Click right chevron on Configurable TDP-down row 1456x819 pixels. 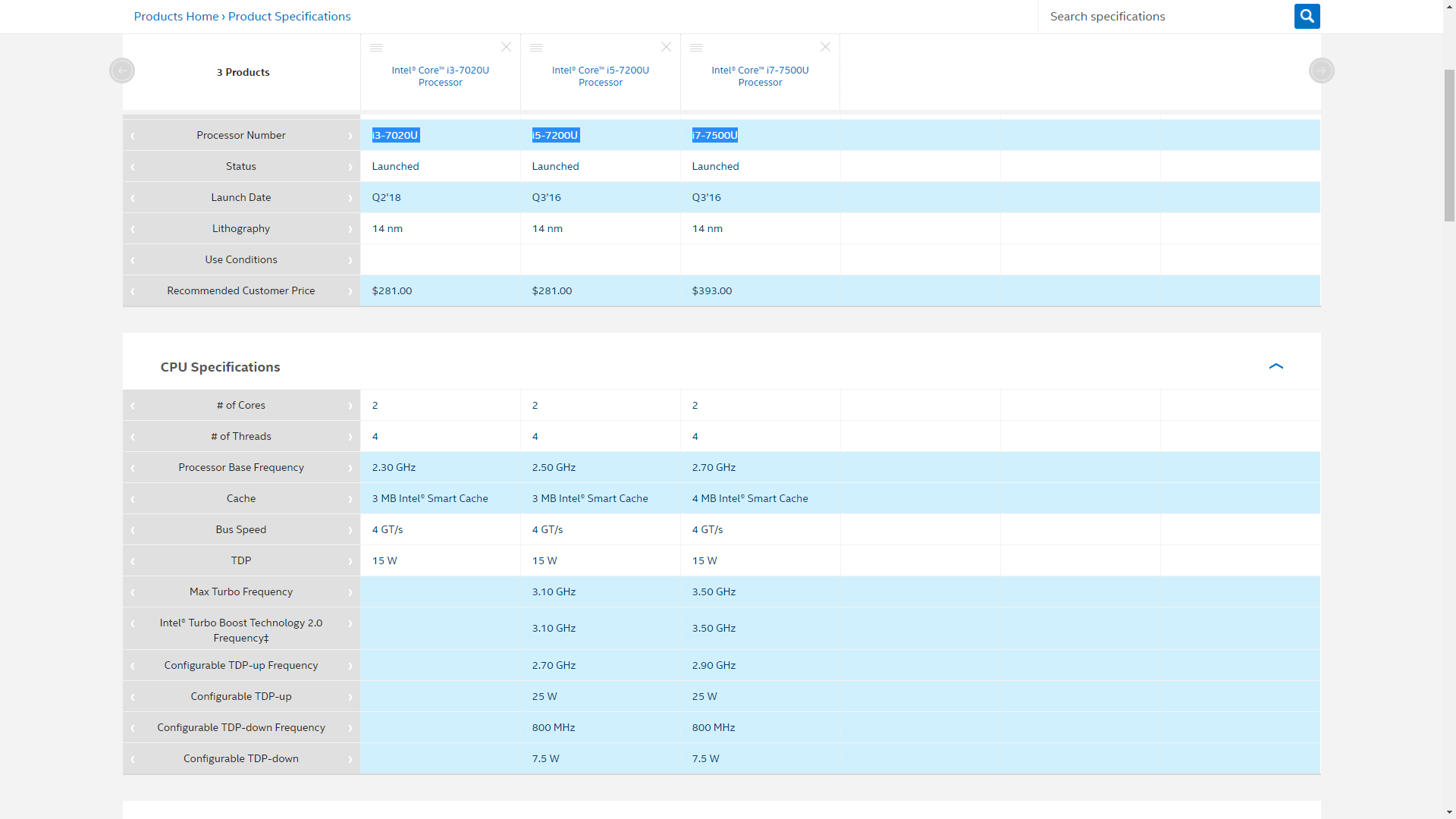coord(350,759)
